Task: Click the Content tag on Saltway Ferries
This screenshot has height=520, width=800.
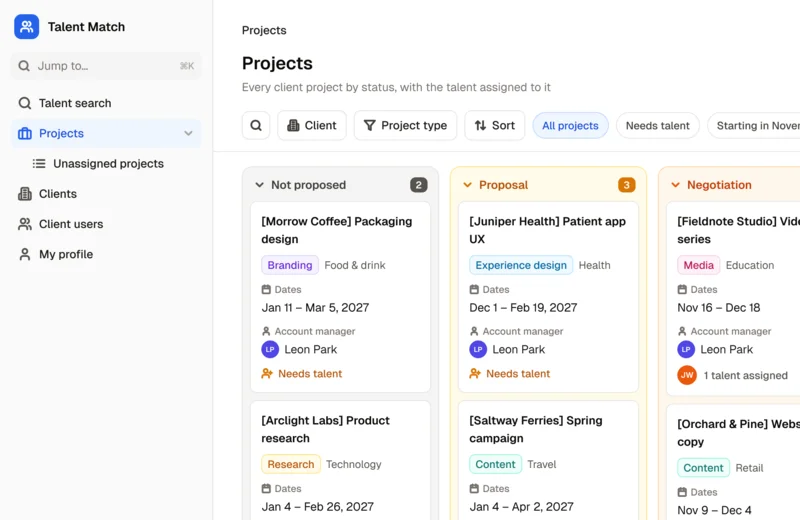Action: tap(495, 464)
